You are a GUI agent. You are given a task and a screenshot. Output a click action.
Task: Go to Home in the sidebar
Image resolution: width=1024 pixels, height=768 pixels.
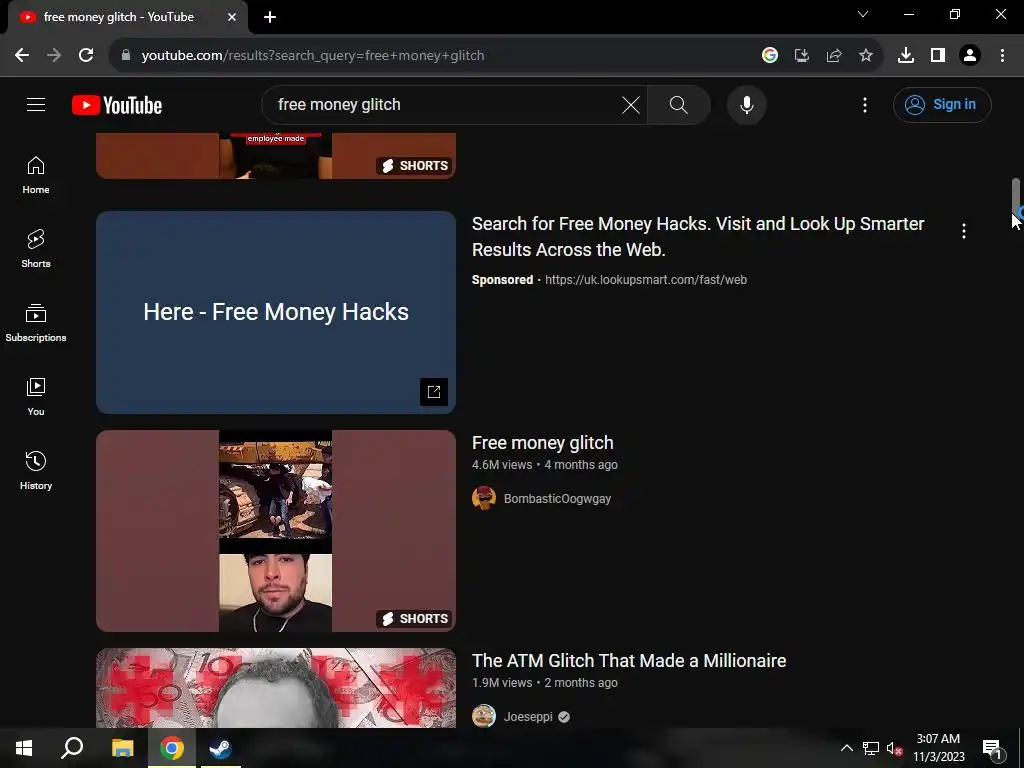coord(36,175)
